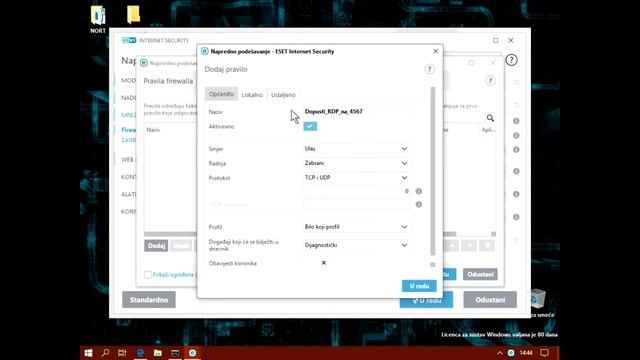
Task: Toggle Obavijesti korisnika setting
Action: 324,263
